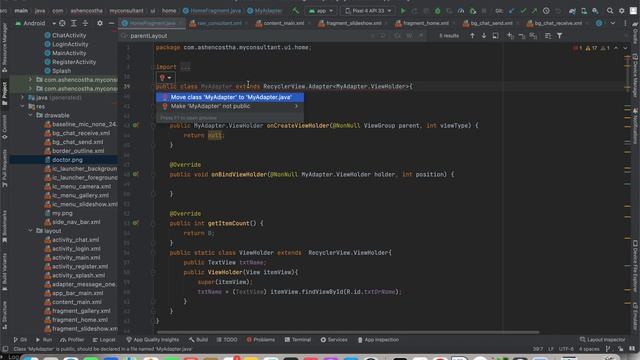Open the app run configuration dropdown
Image resolution: width=640 pixels, height=360 pixels.
click(x=321, y=11)
